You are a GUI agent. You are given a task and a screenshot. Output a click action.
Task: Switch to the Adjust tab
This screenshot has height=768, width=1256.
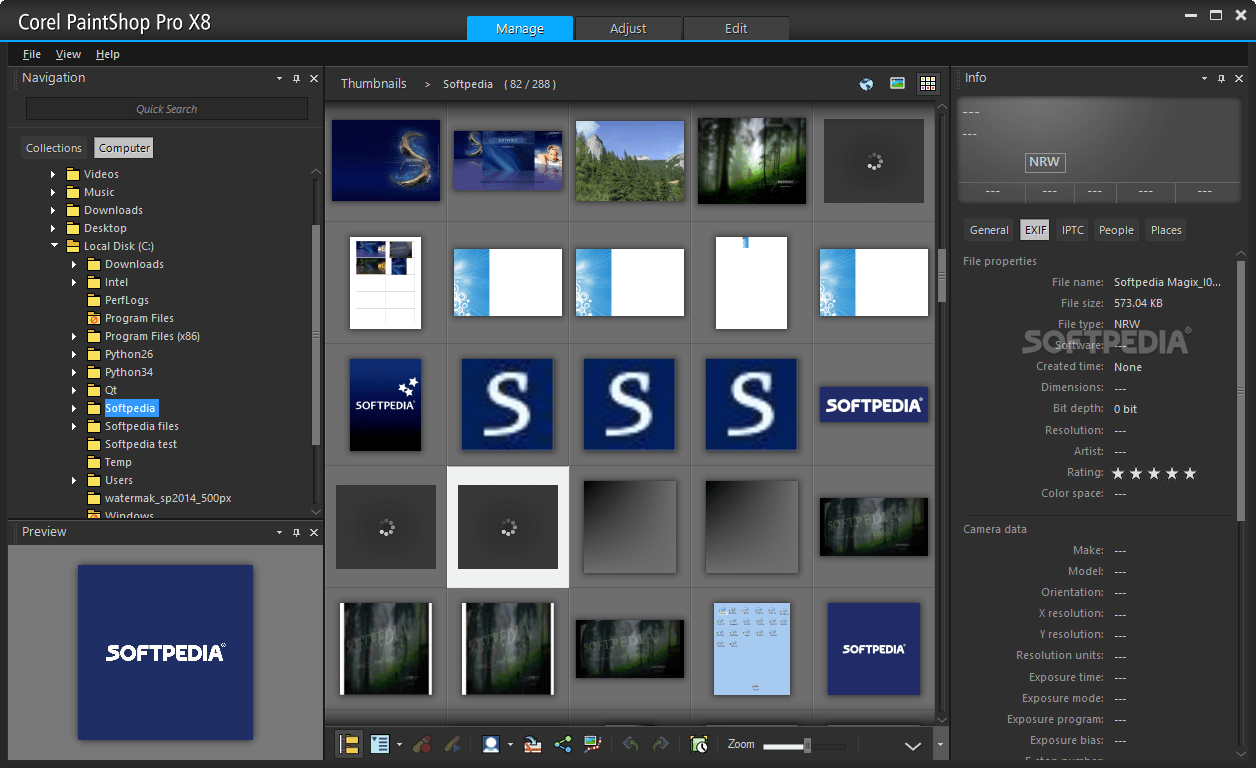point(628,28)
